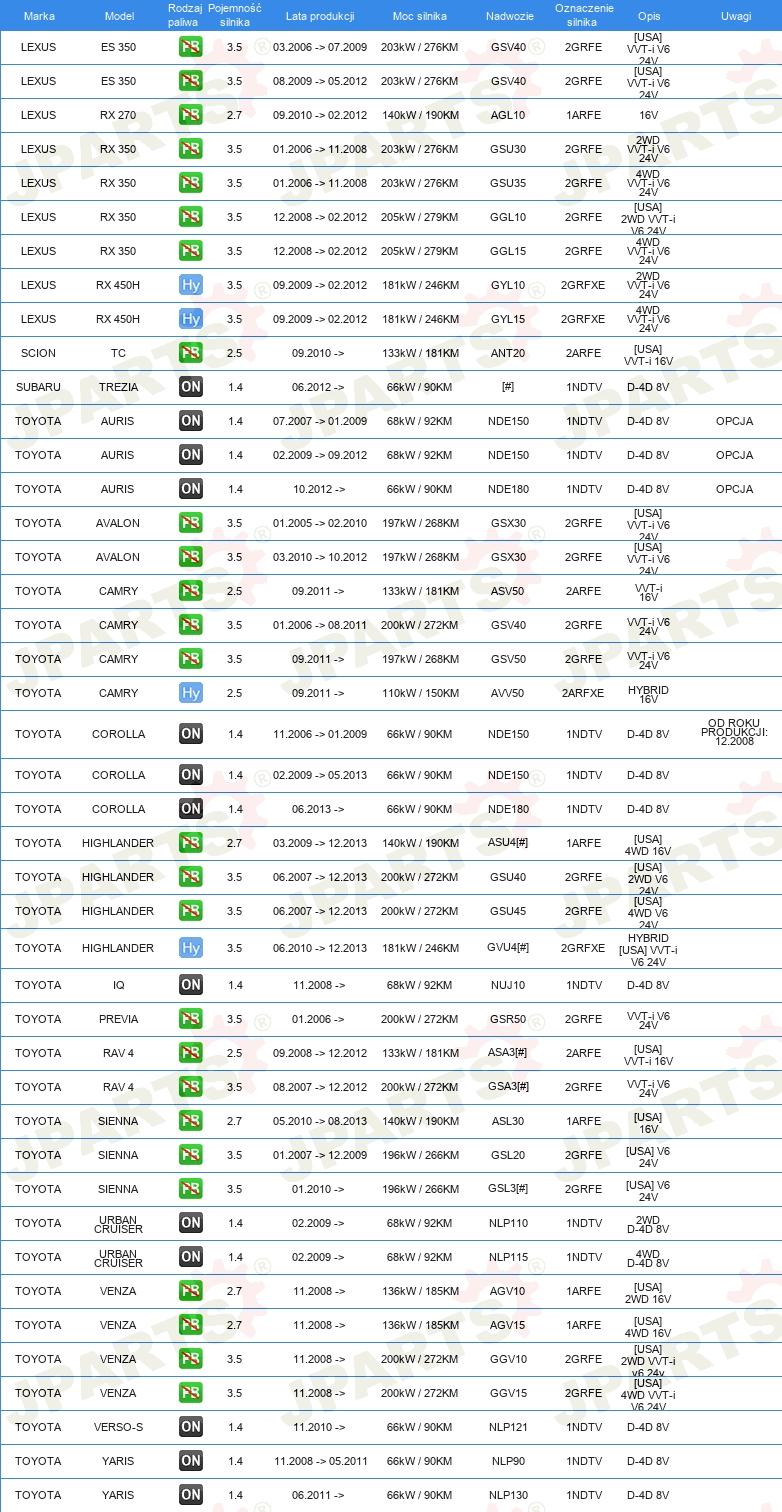Click the note OD ROKU PRODUKCJI: 12.2008
Screen dimensions: 782x1512
point(735,733)
